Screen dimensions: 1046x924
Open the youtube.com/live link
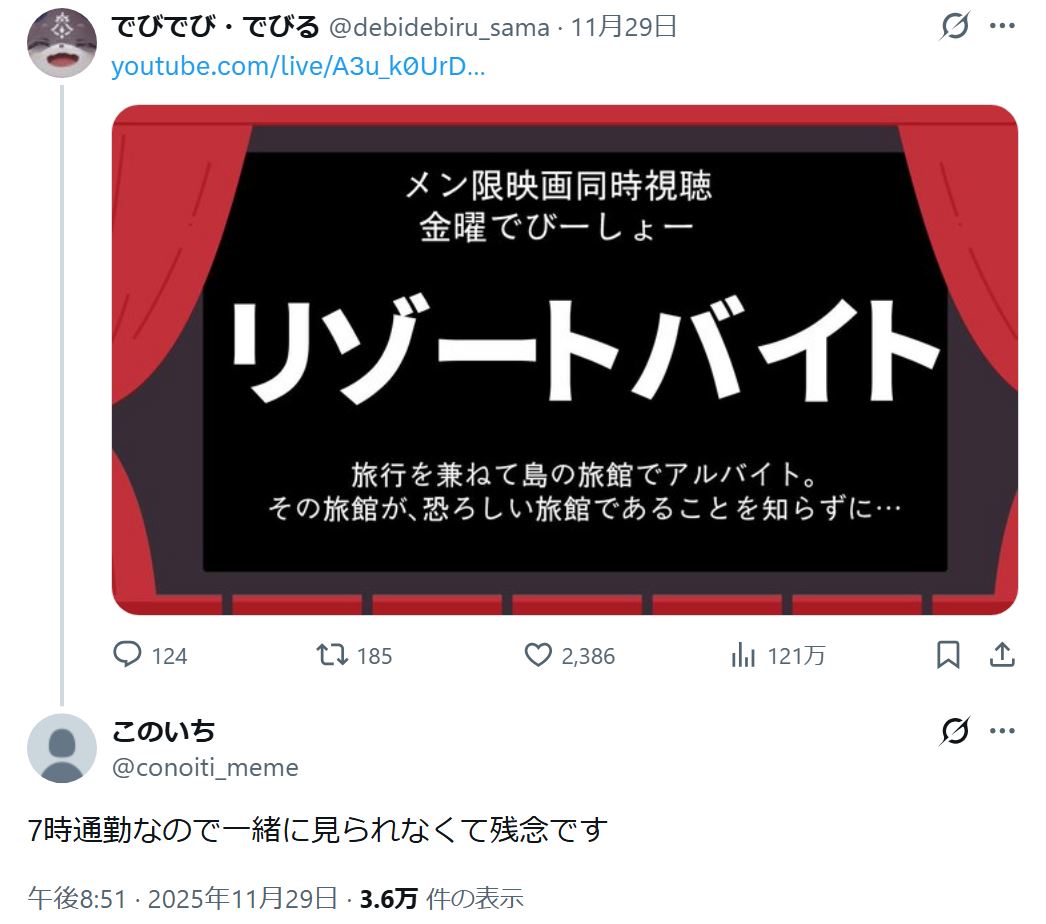[298, 67]
